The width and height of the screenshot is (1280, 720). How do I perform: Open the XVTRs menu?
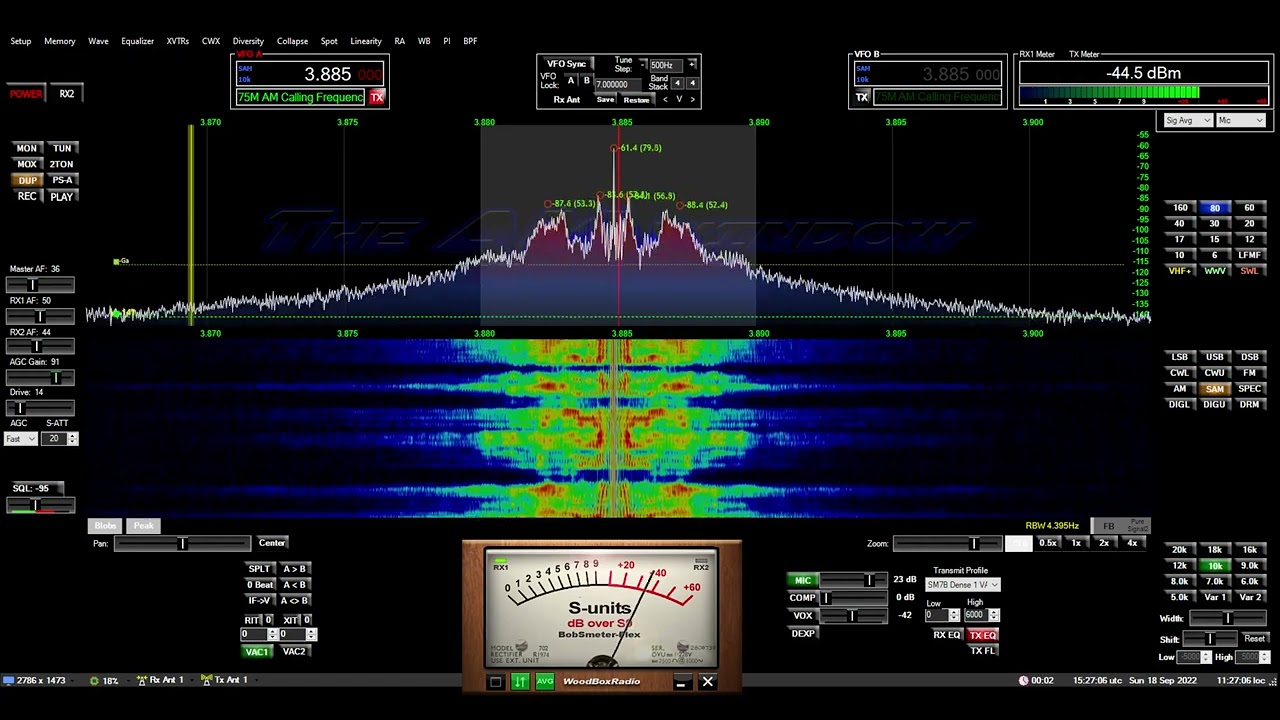point(178,41)
